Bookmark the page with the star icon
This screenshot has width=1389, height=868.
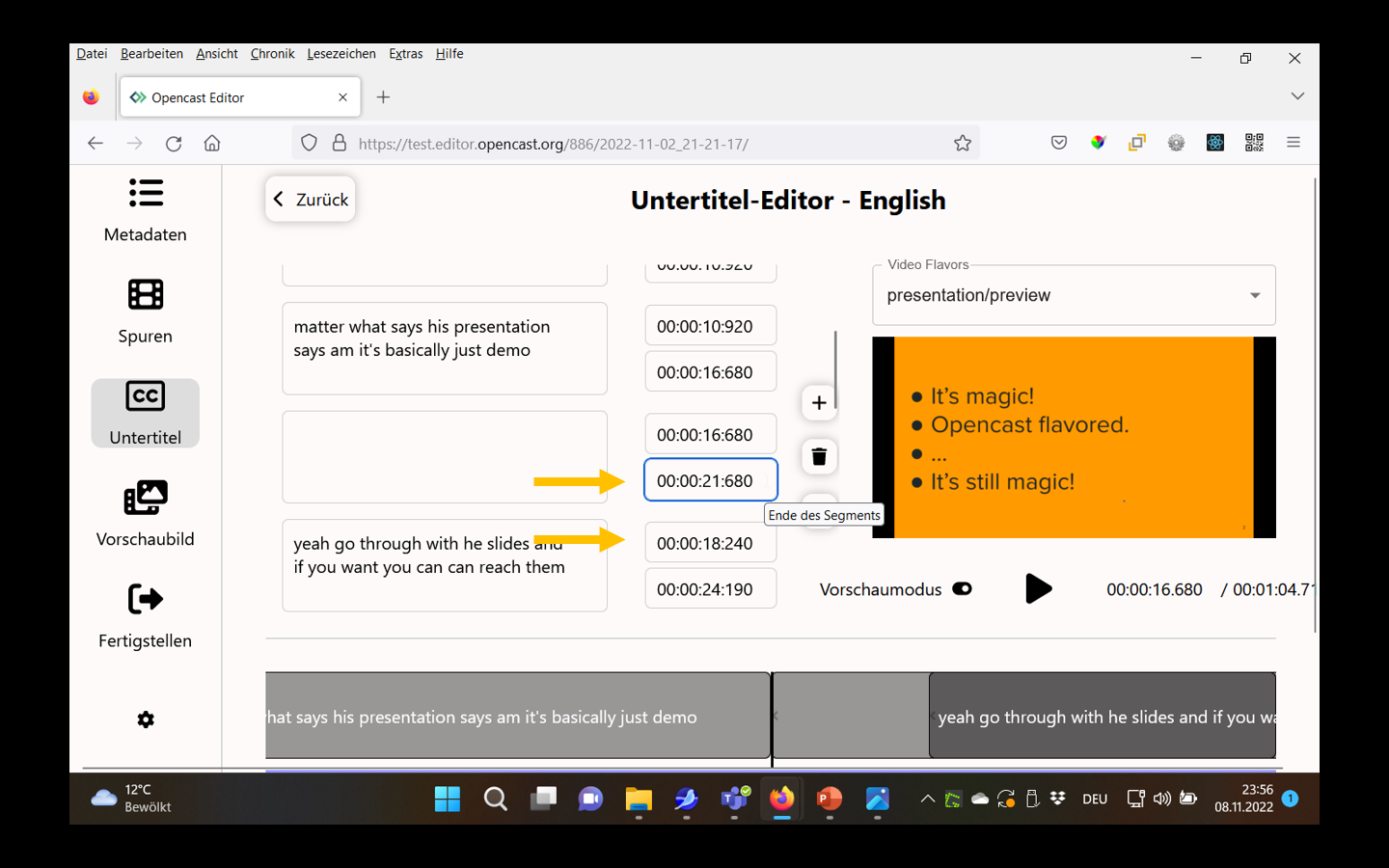click(x=962, y=142)
